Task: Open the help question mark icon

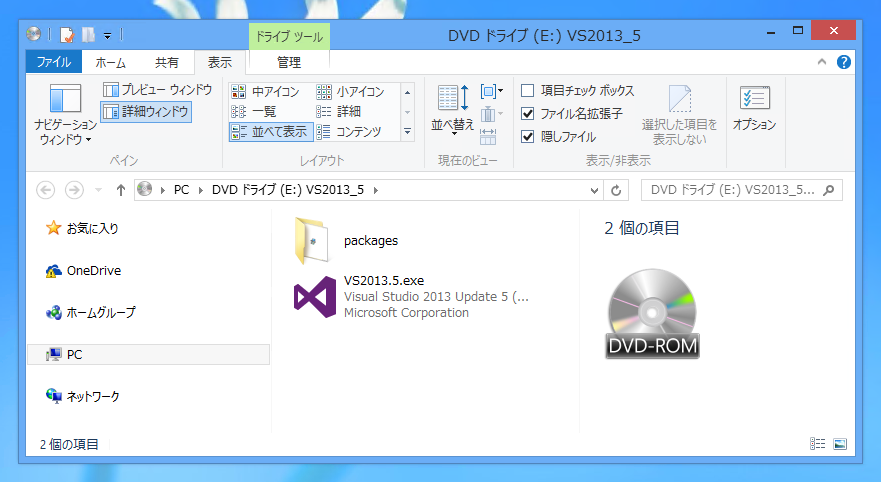Action: click(x=843, y=62)
